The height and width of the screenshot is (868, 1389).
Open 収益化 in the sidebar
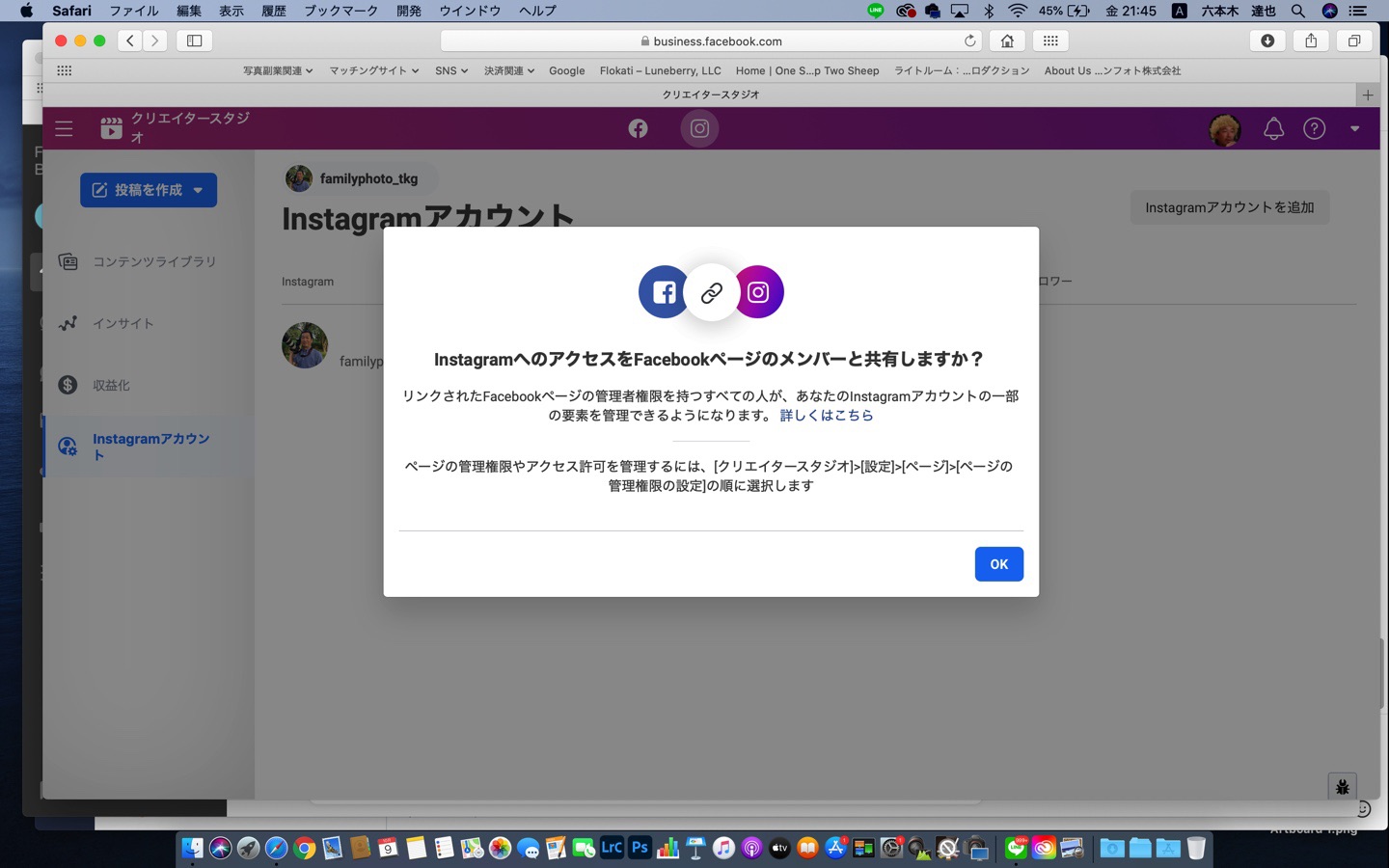[149, 385]
